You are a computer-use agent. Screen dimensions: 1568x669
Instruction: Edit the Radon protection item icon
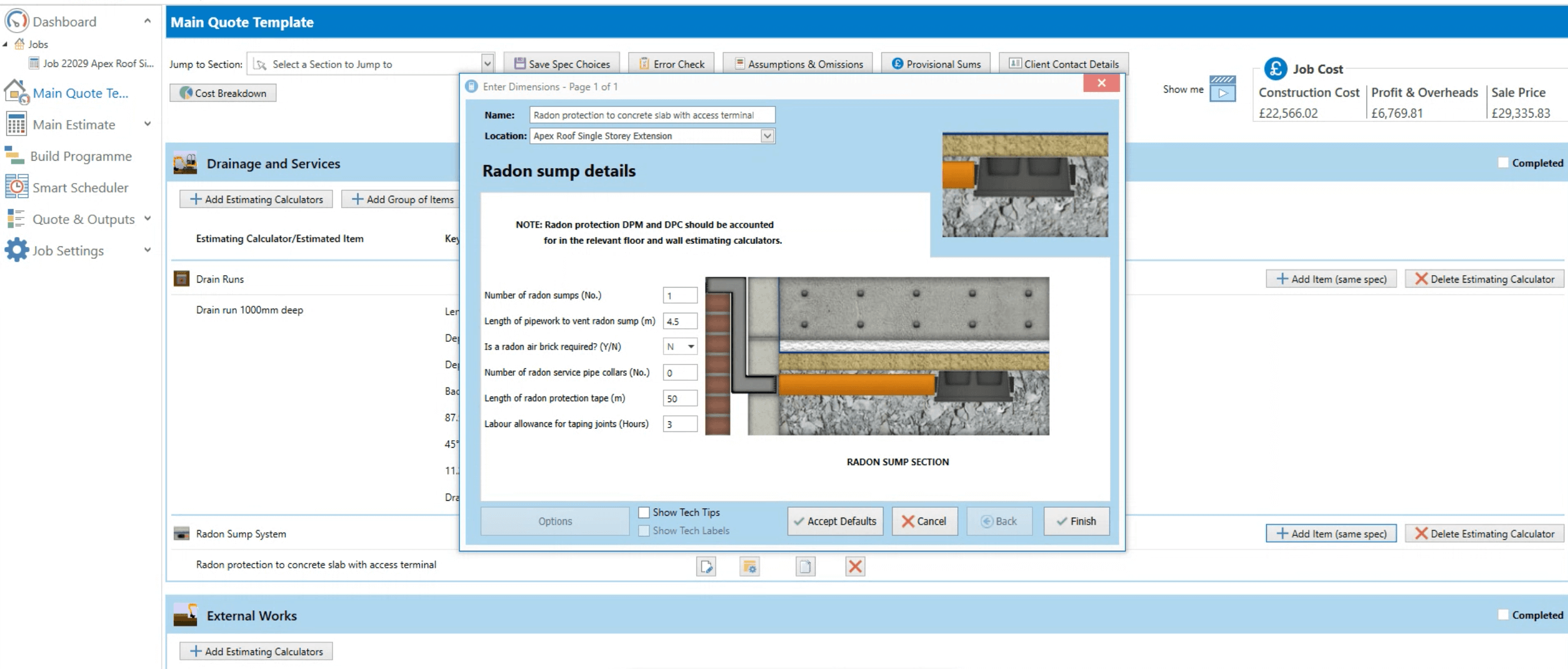[706, 567]
